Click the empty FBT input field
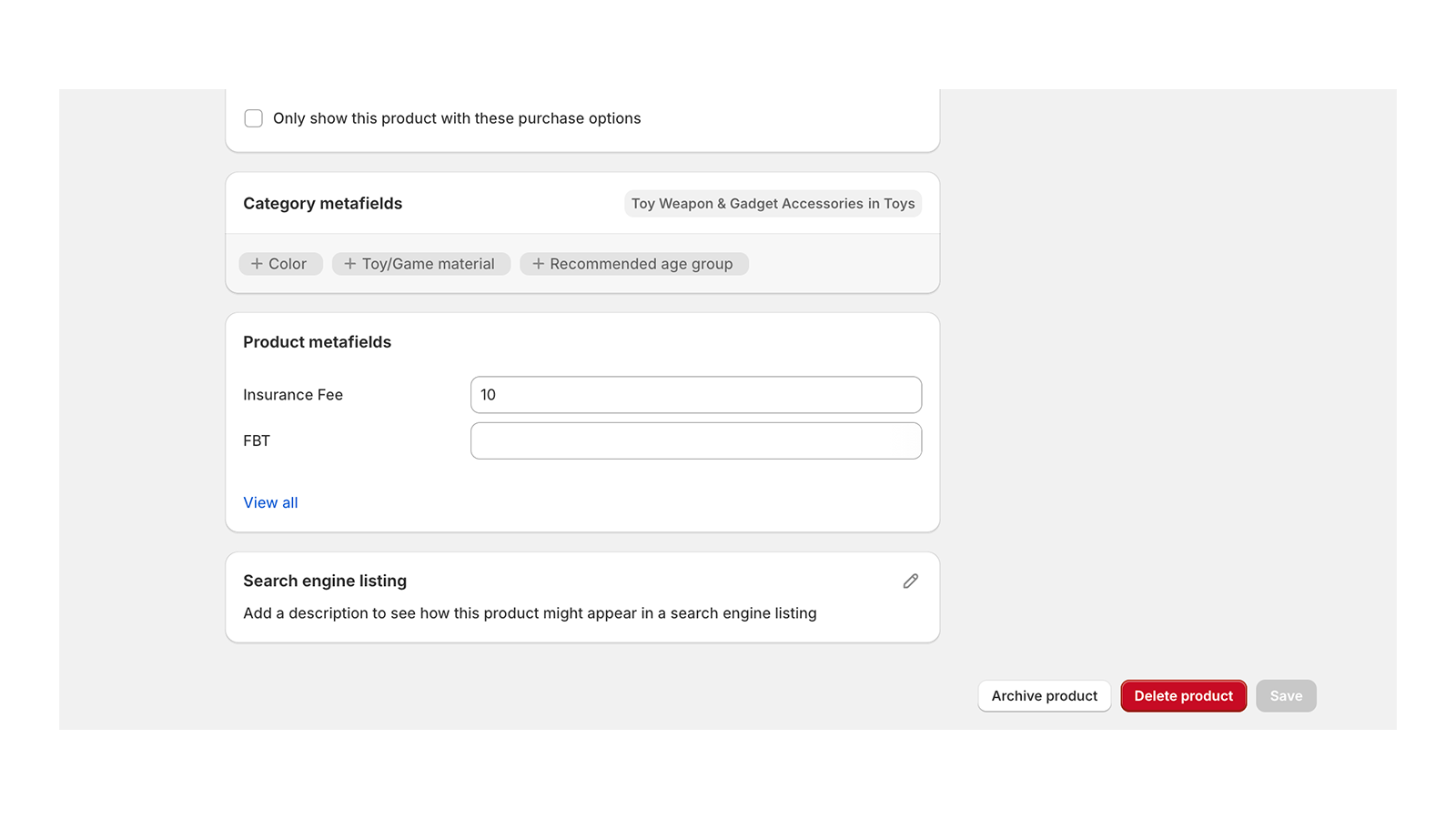The height and width of the screenshot is (819, 1456). pyautogui.click(x=695, y=440)
